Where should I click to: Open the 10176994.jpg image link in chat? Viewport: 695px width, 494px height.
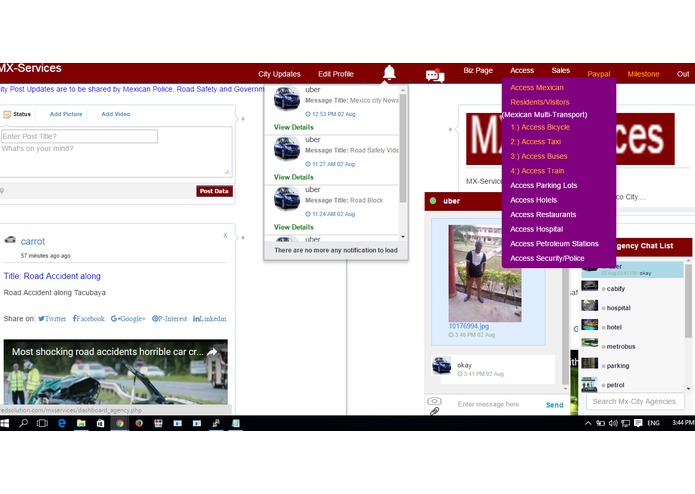click(469, 327)
